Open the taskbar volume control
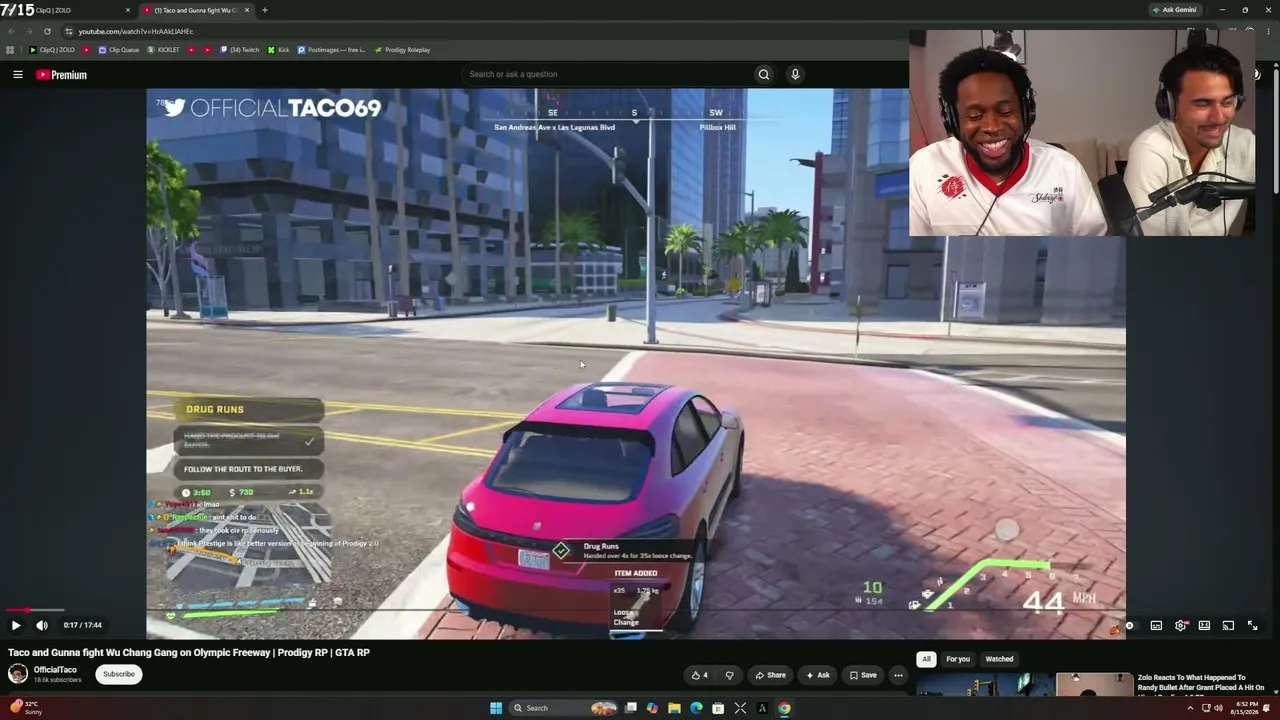The height and width of the screenshot is (720, 1280). pos(1218,708)
